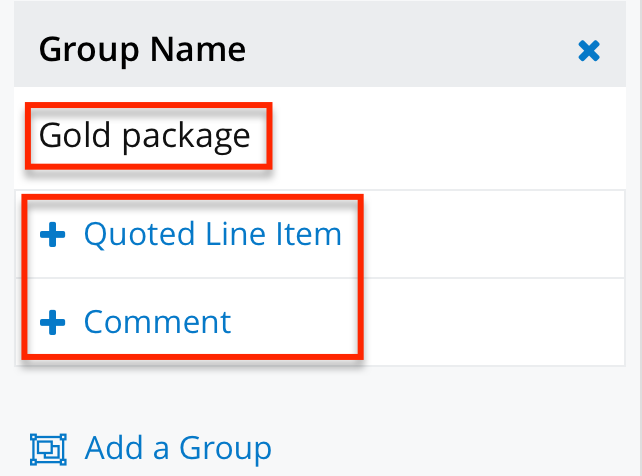
Task: Click blank area right of Gold package text
Action: (x=450, y=134)
